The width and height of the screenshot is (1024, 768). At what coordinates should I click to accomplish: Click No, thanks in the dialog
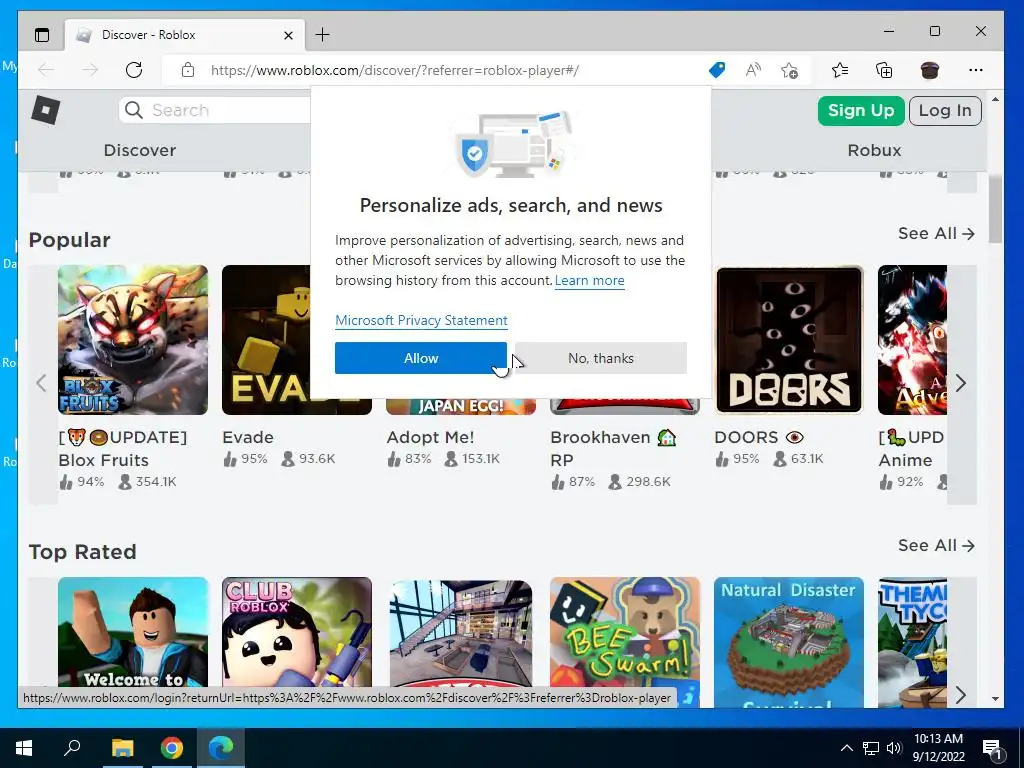pyautogui.click(x=601, y=358)
